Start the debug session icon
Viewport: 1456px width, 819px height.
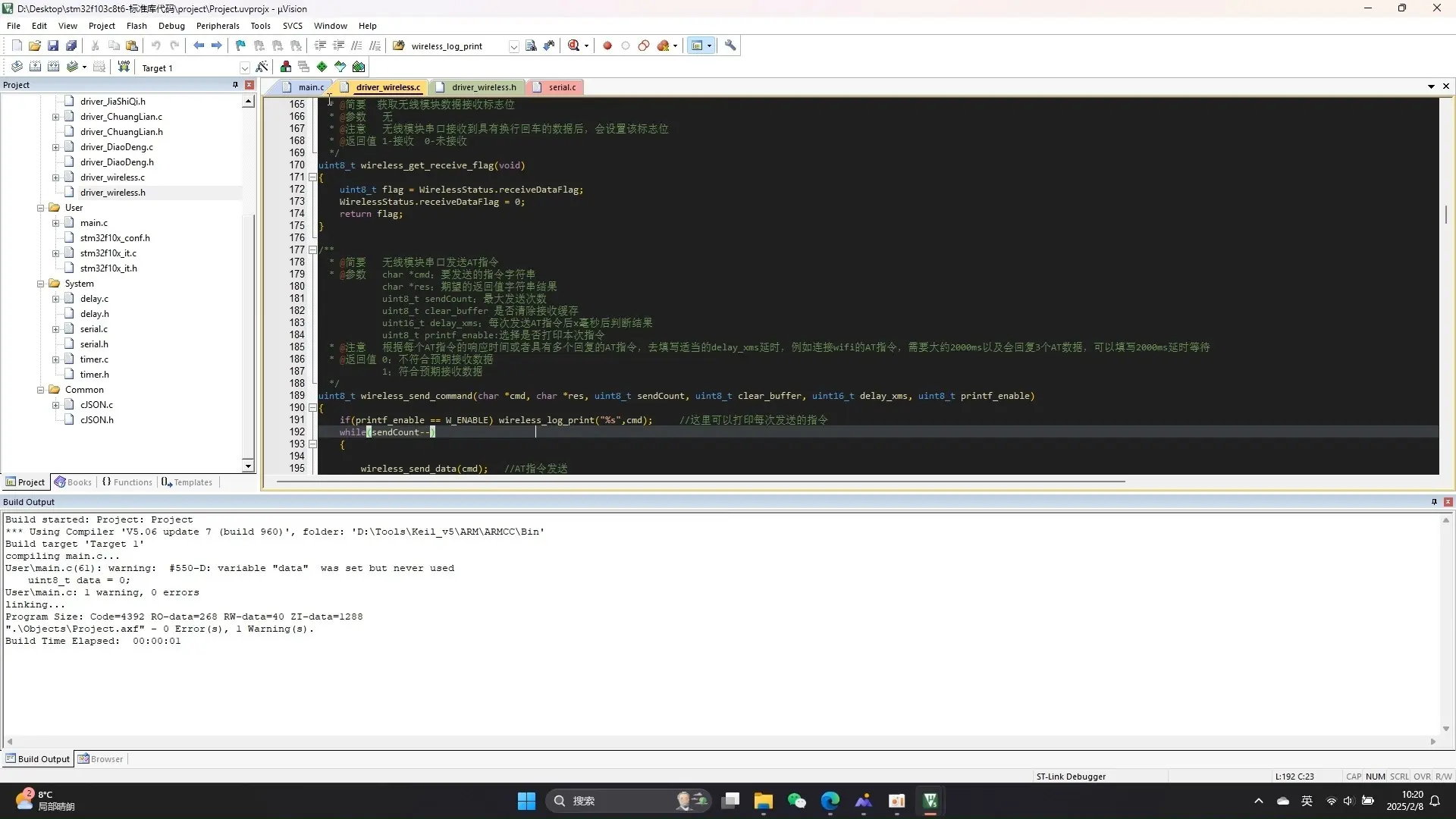(574, 45)
